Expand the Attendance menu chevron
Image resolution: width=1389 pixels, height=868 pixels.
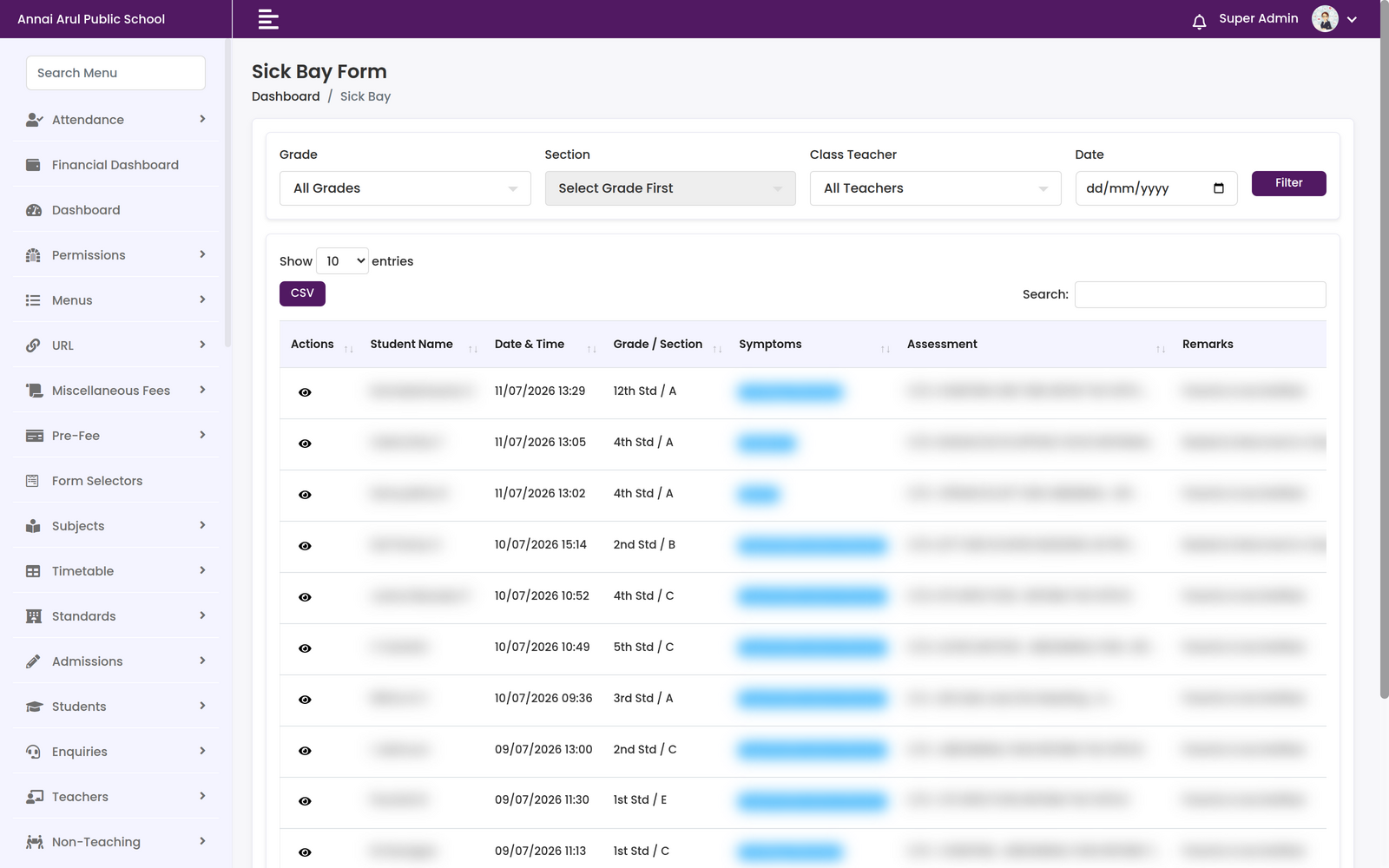click(202, 119)
